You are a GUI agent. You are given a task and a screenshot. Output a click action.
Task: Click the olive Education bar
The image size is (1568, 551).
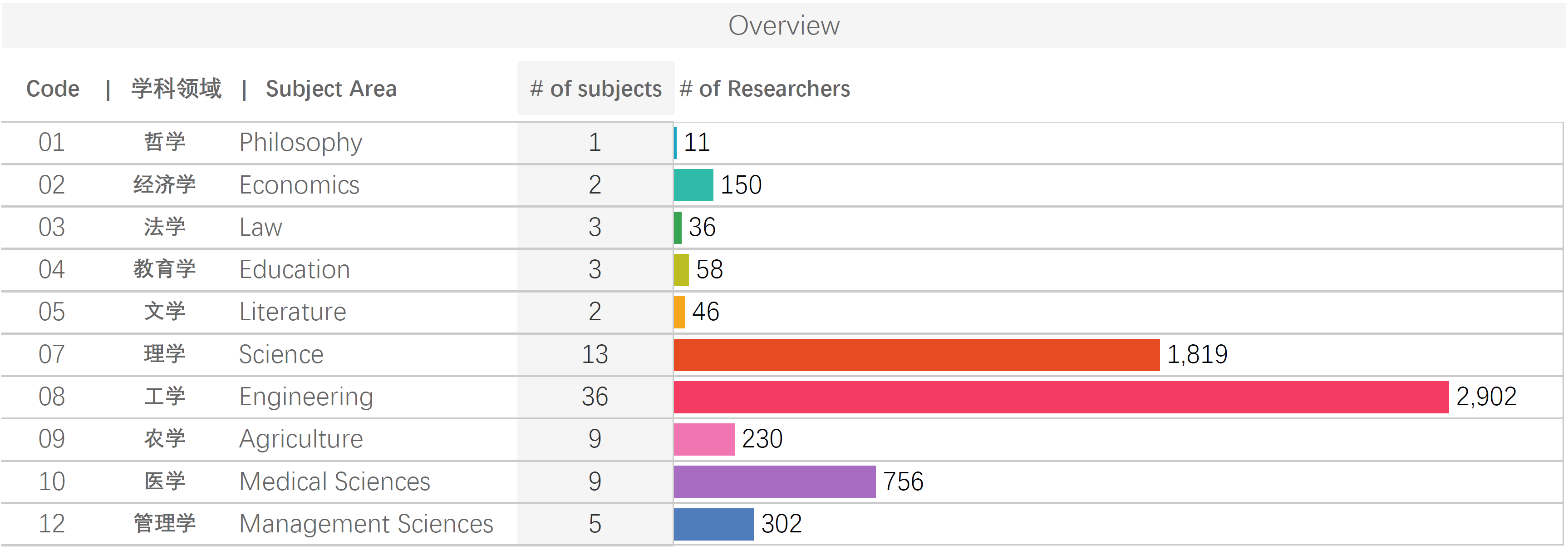[681, 270]
